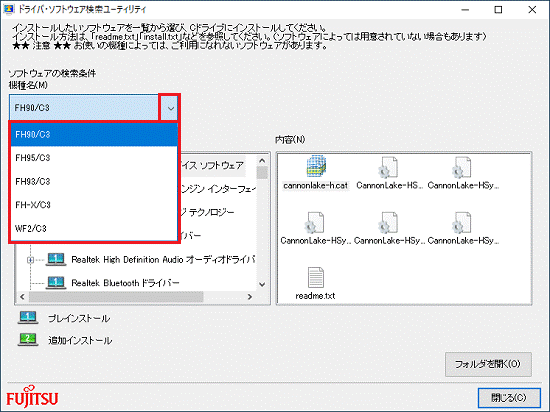Select the top-row CannonLake-HSy.. file on the right
Viewport: 550px width, 412px height.
pyautogui.click(x=462, y=167)
